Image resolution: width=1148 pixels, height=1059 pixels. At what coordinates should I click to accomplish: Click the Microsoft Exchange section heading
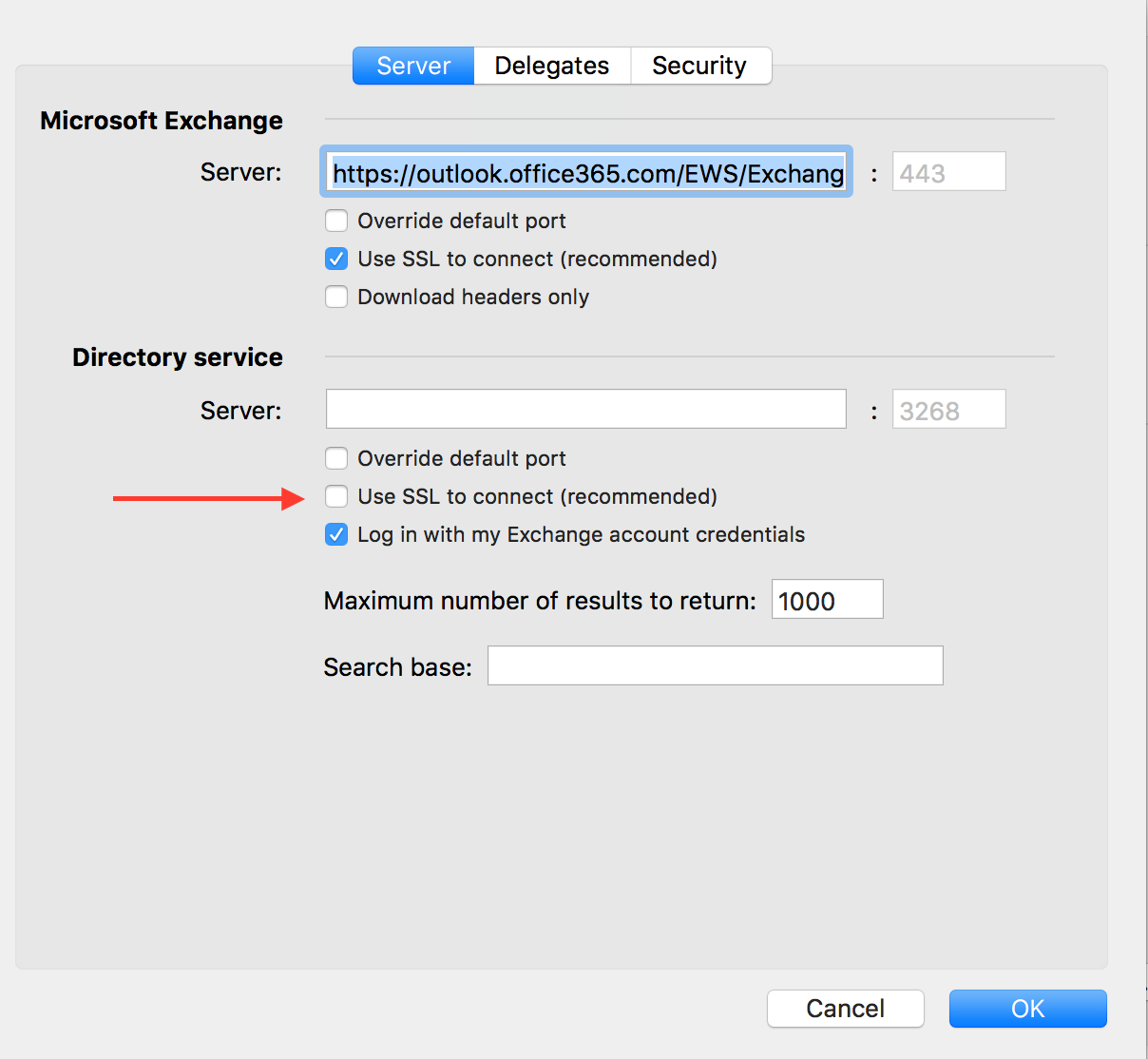point(162,121)
